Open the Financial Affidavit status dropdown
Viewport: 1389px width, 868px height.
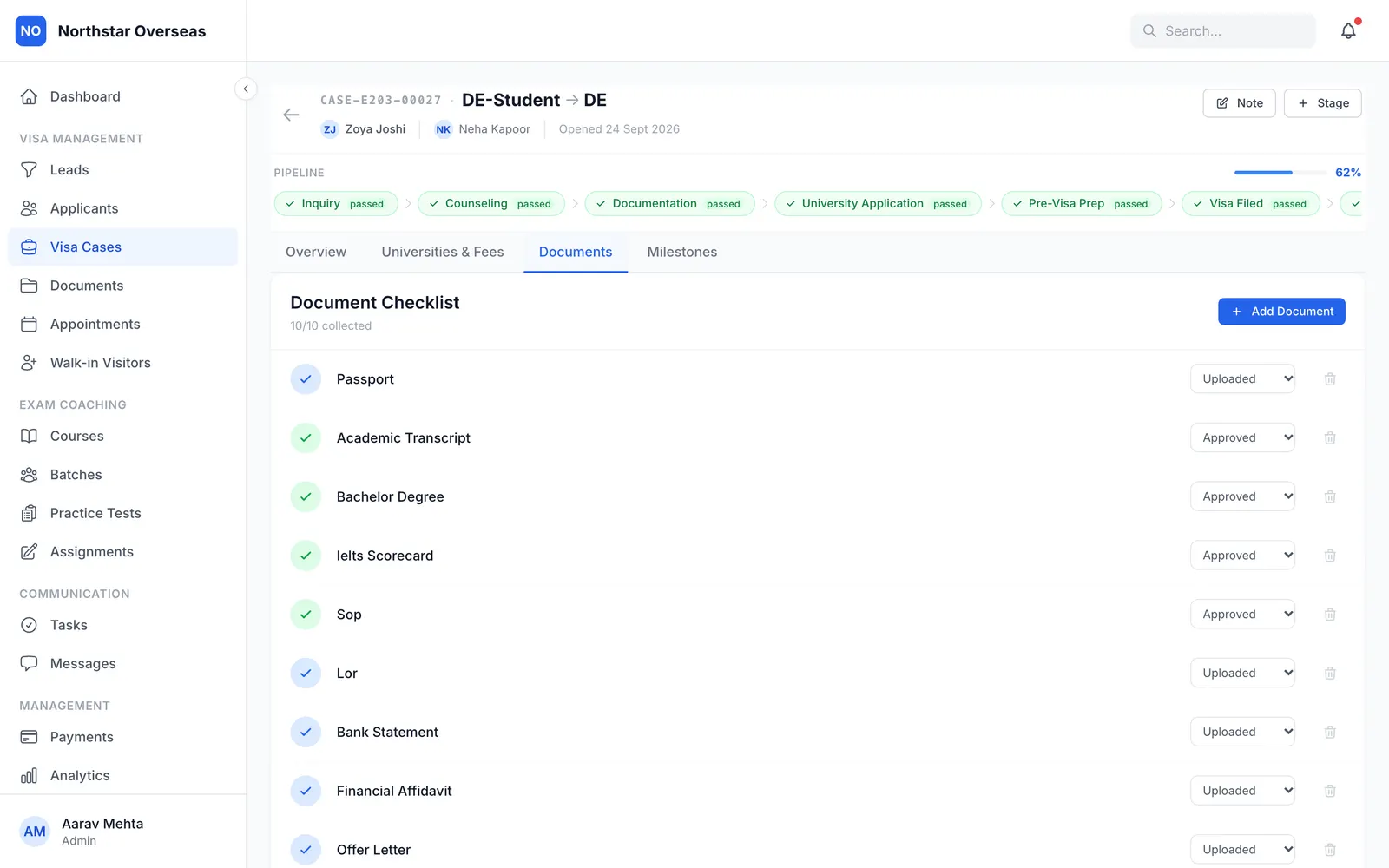[1242, 791]
